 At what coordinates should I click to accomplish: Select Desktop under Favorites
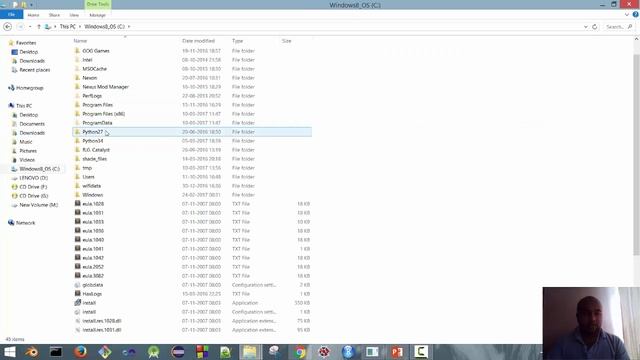coord(28,52)
